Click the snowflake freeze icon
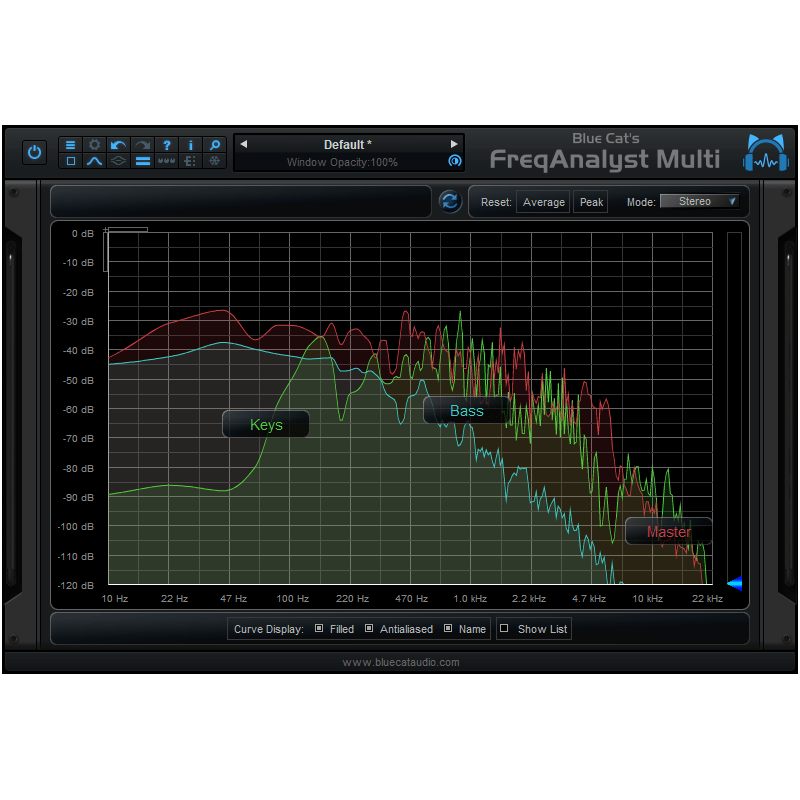 click(x=214, y=161)
